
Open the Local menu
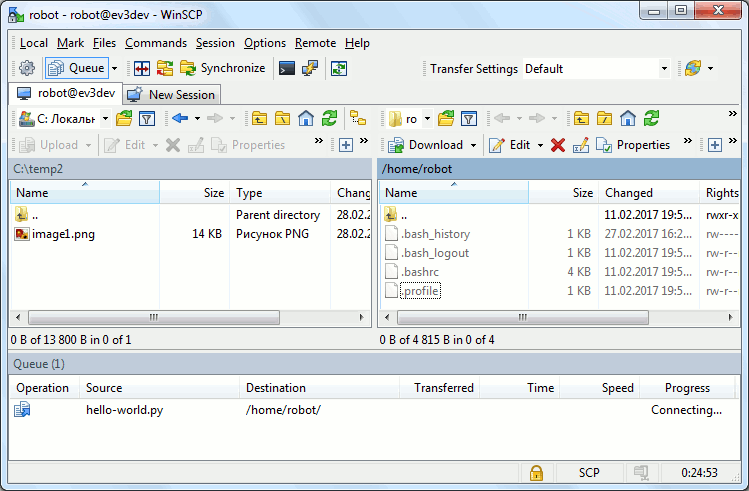[x=33, y=43]
